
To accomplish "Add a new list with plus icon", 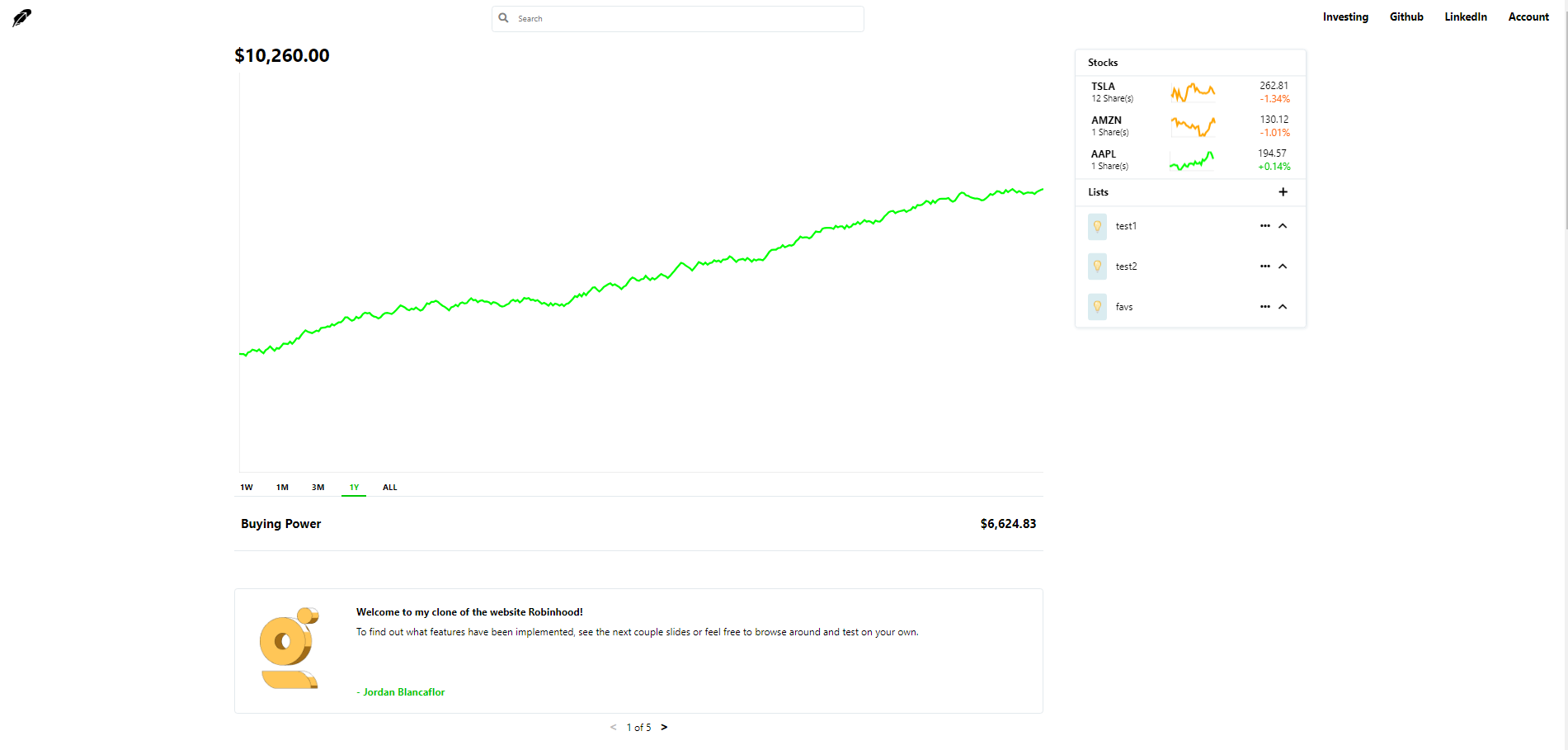I will click(1283, 192).
